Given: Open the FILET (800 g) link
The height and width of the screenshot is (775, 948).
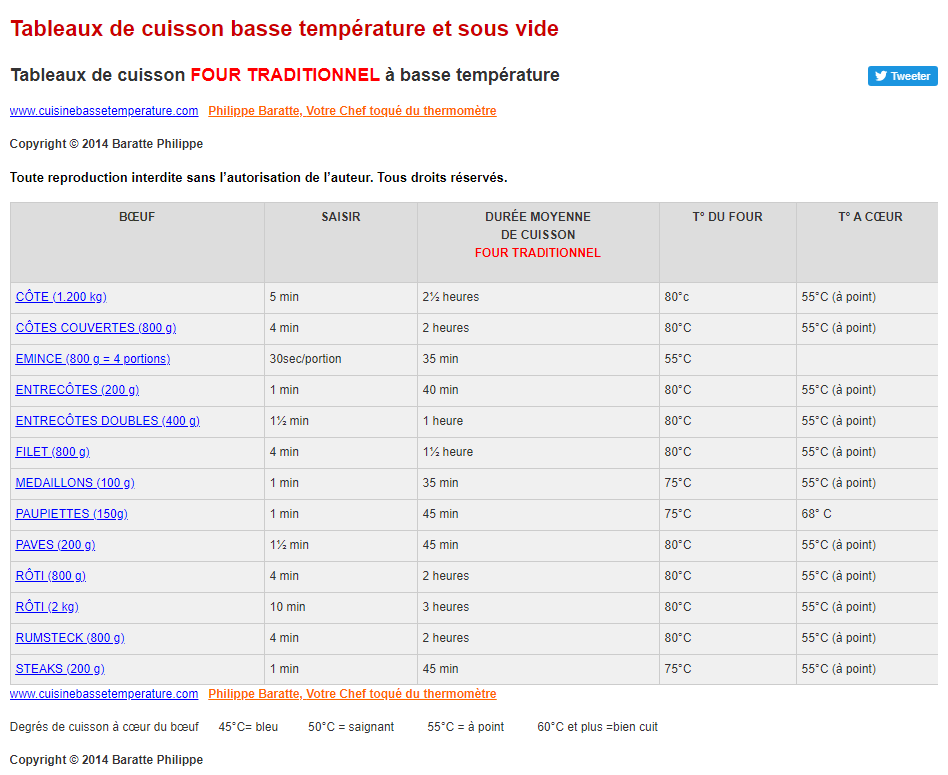Looking at the screenshot, I should coord(53,452).
